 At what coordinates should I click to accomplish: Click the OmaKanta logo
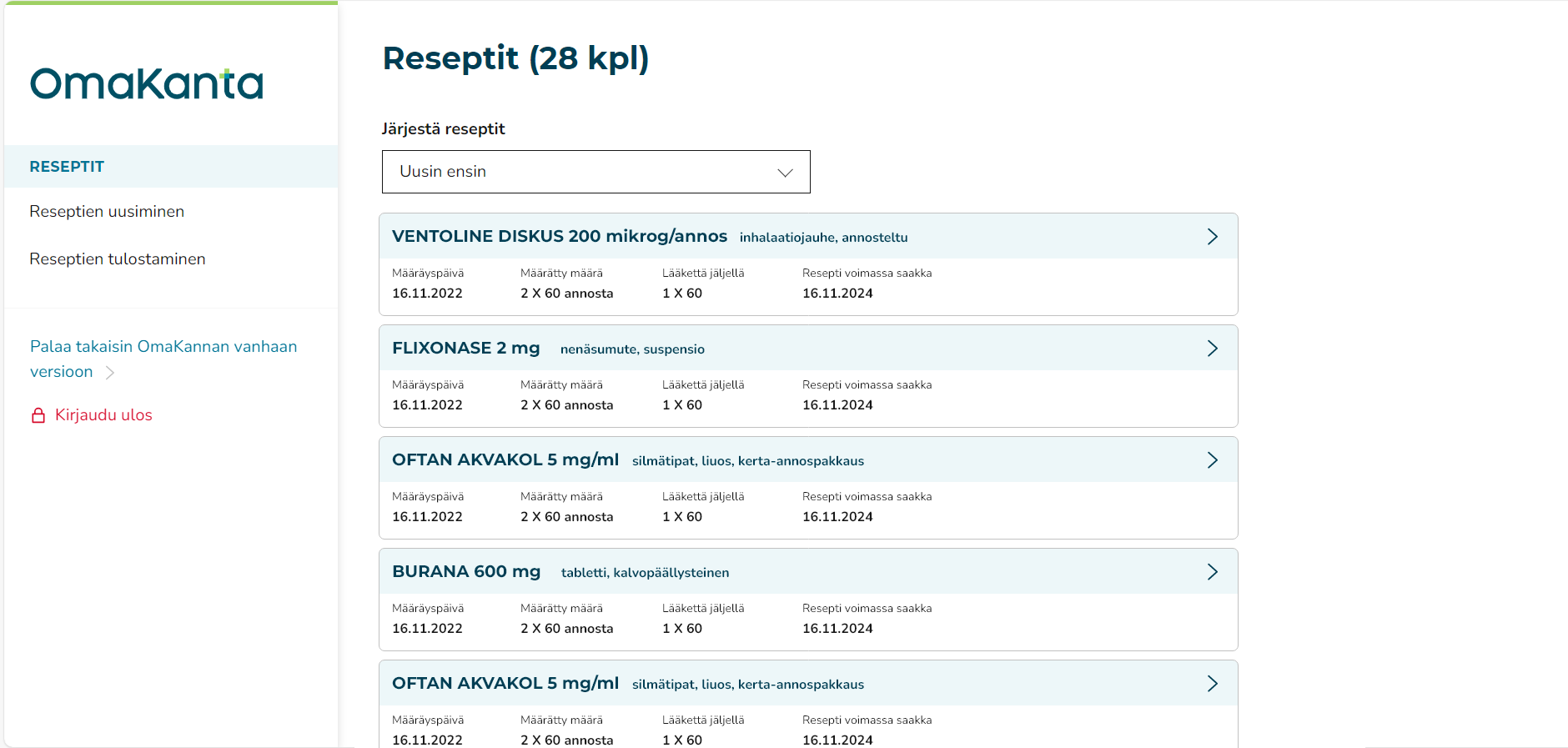pos(147,83)
